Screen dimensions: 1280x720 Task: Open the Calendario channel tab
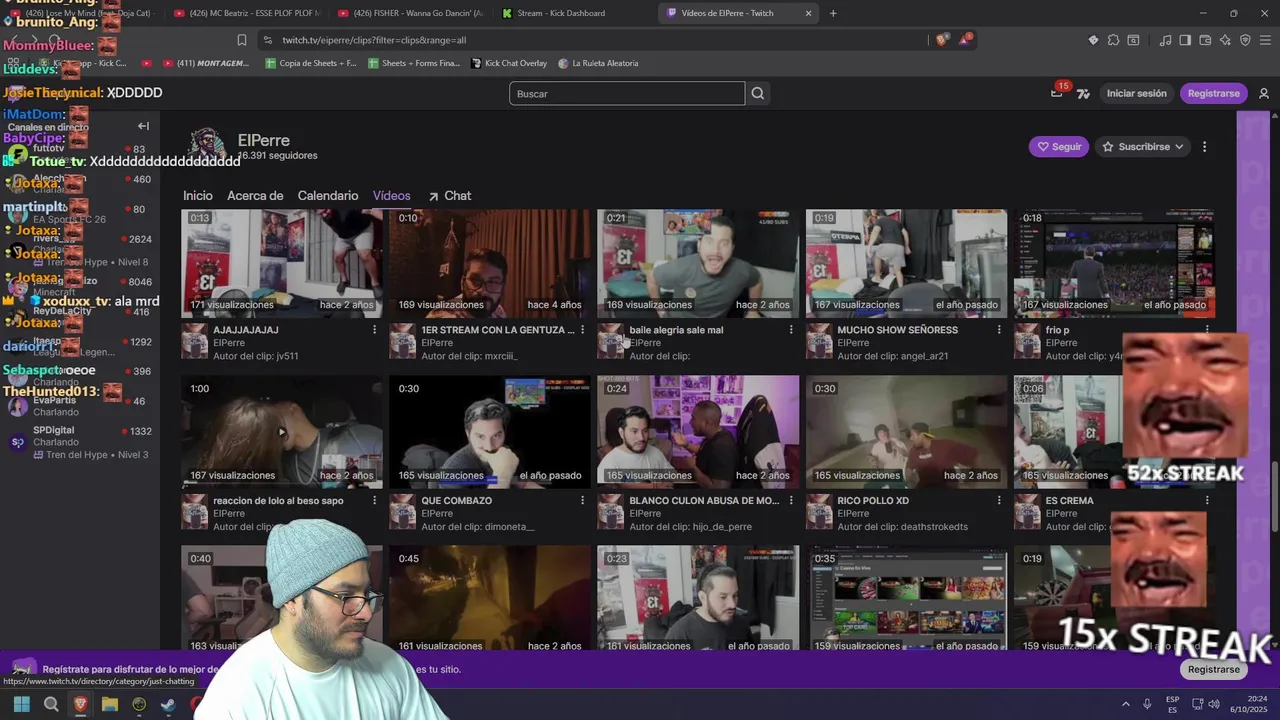click(x=328, y=196)
